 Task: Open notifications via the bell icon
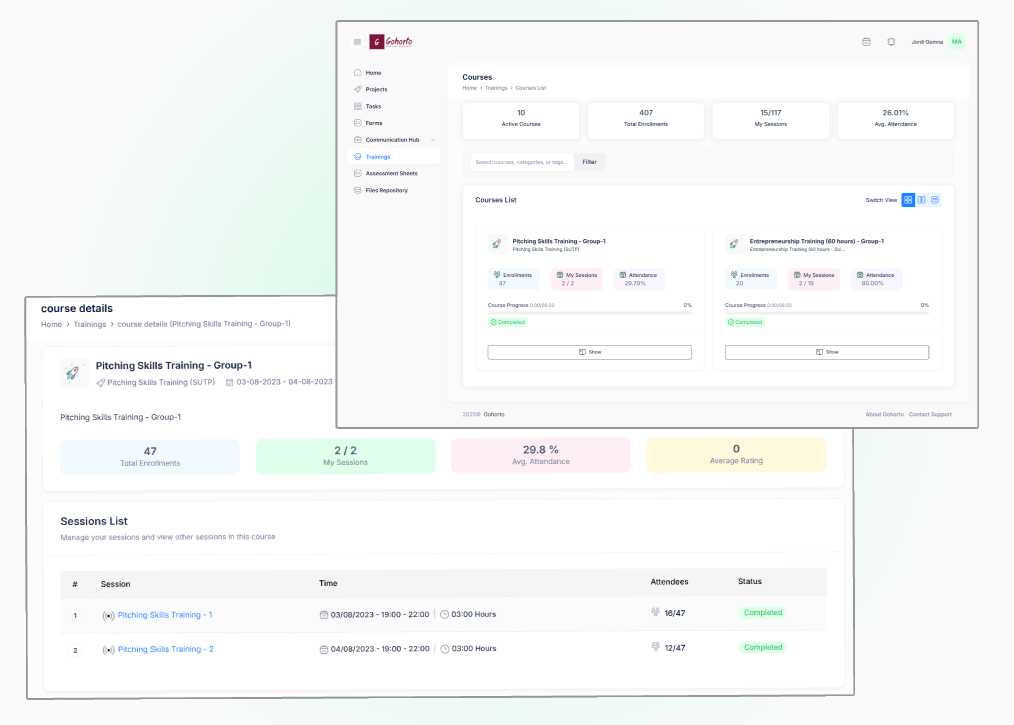click(891, 42)
